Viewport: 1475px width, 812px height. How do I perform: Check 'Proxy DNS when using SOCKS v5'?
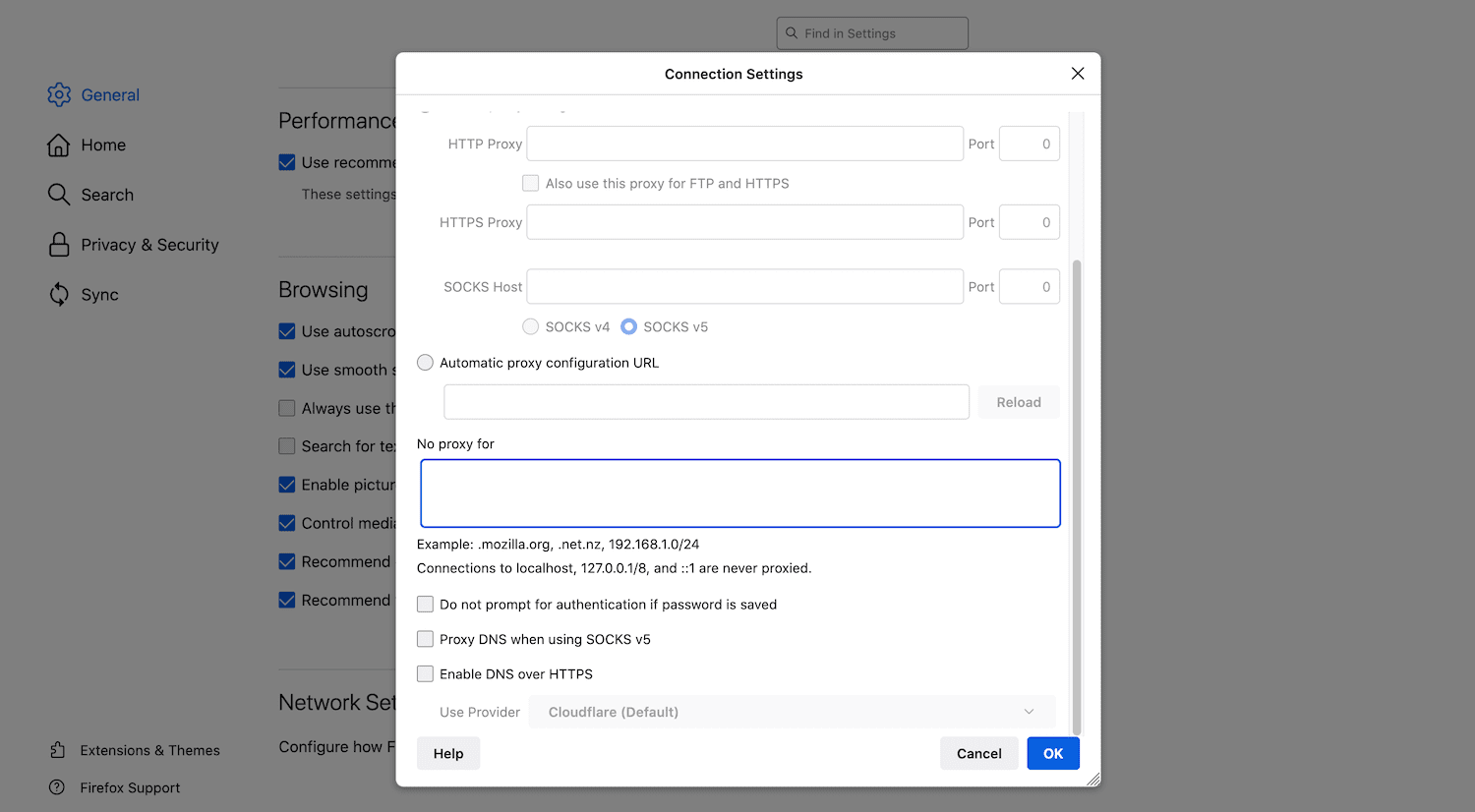[425, 639]
